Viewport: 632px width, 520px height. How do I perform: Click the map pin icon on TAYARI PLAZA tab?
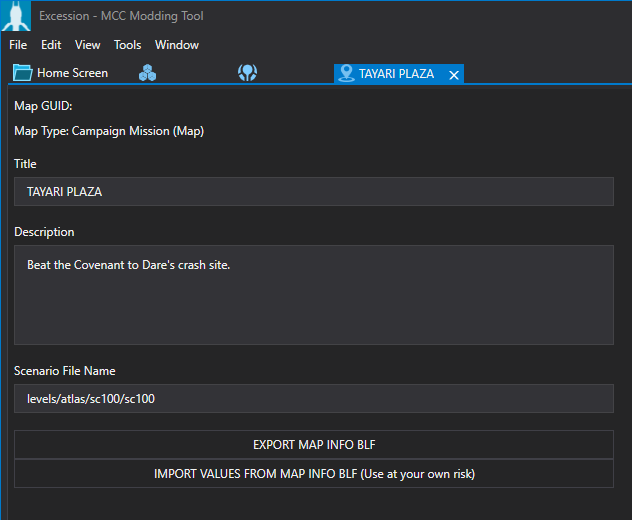346,73
